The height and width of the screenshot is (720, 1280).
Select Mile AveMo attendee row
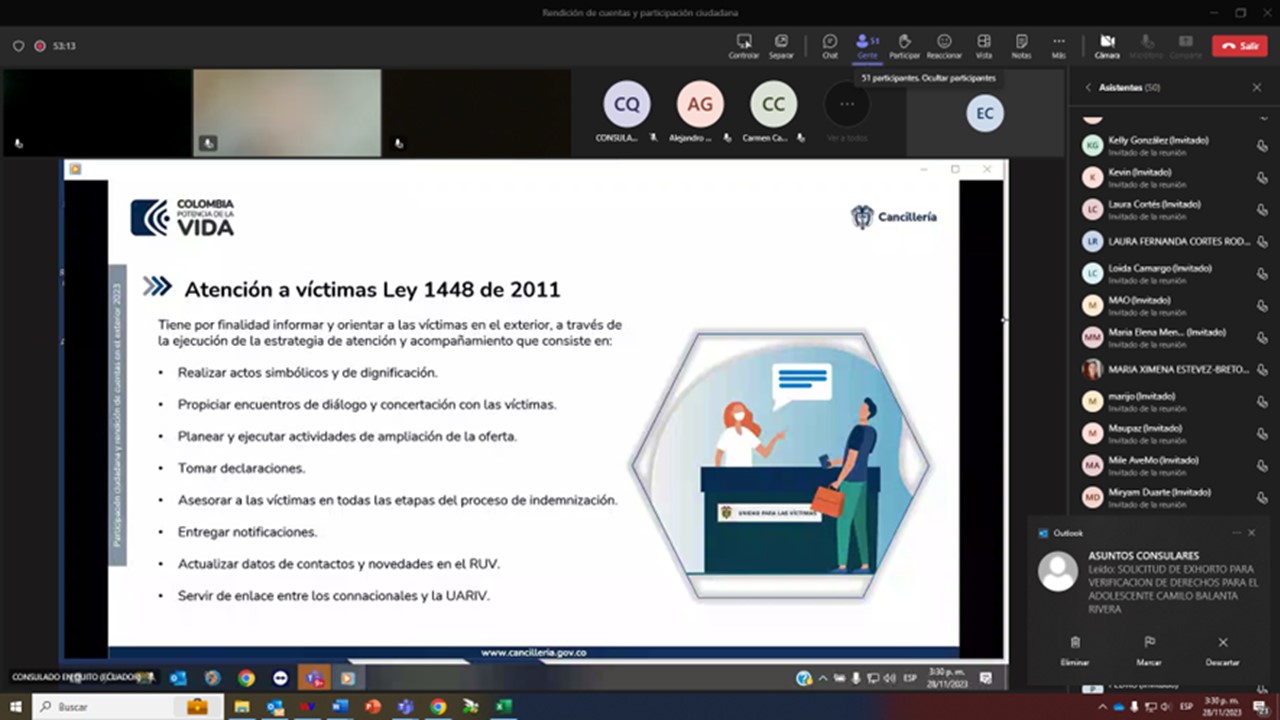[x=1175, y=465]
